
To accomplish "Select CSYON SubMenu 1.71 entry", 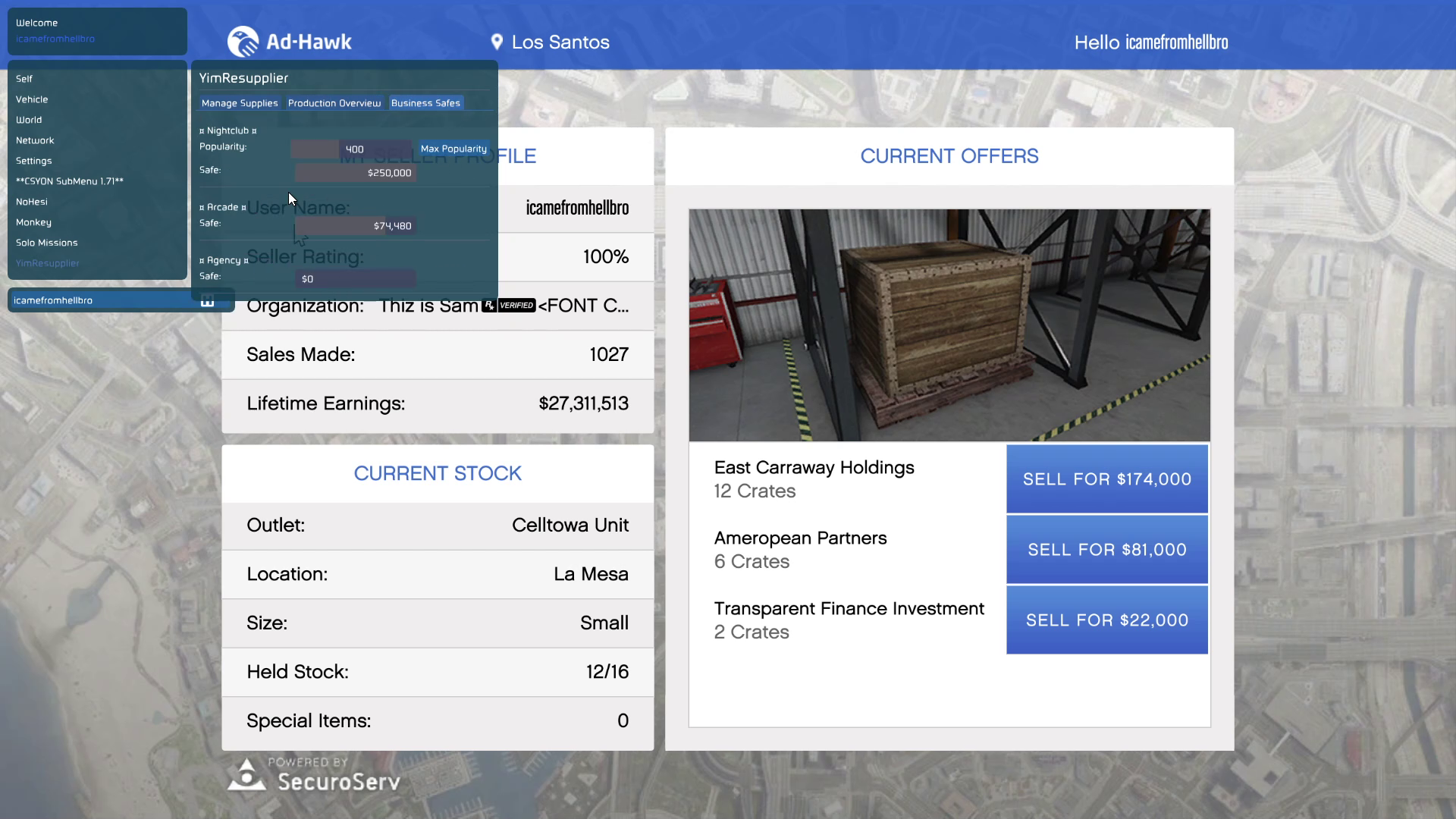I will click(70, 181).
